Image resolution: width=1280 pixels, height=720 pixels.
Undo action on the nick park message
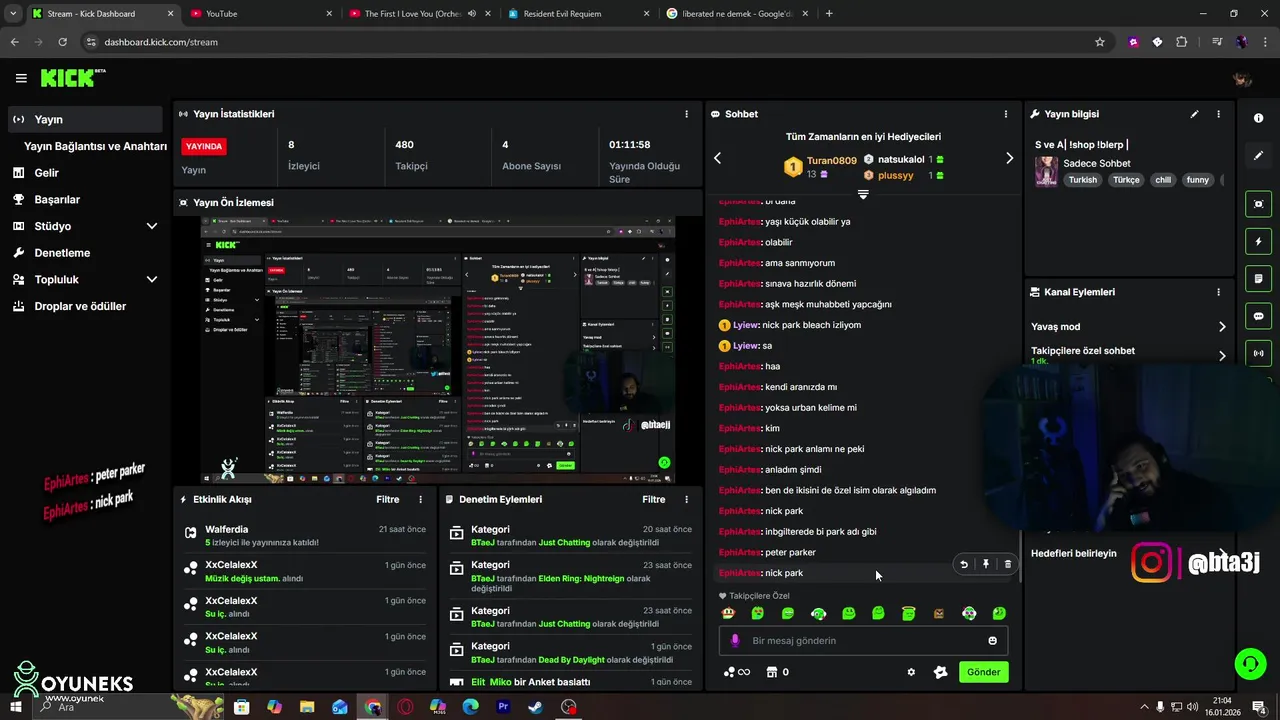(x=964, y=564)
